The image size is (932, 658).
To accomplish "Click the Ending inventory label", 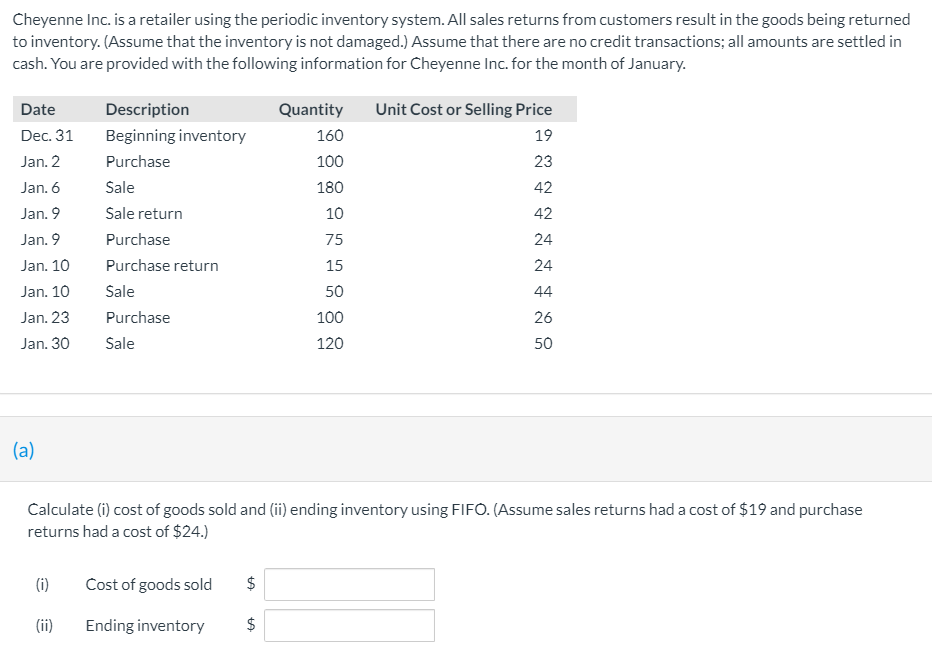I will click(144, 625).
